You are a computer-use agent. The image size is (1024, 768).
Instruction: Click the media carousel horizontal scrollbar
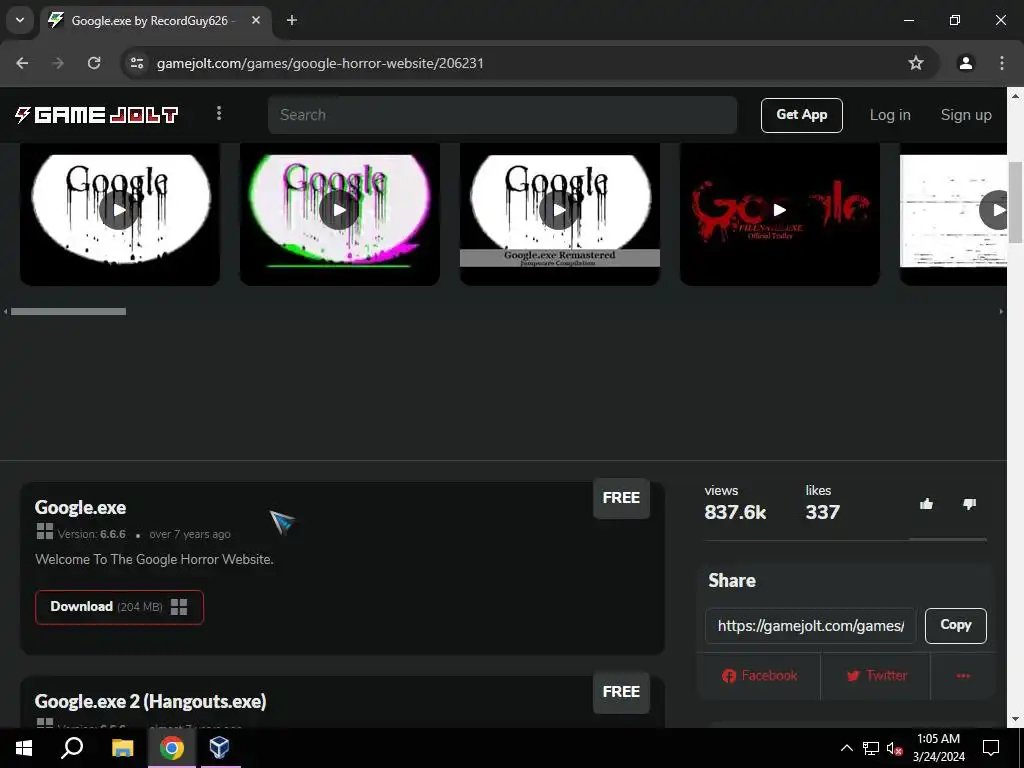pyautogui.click(x=69, y=312)
